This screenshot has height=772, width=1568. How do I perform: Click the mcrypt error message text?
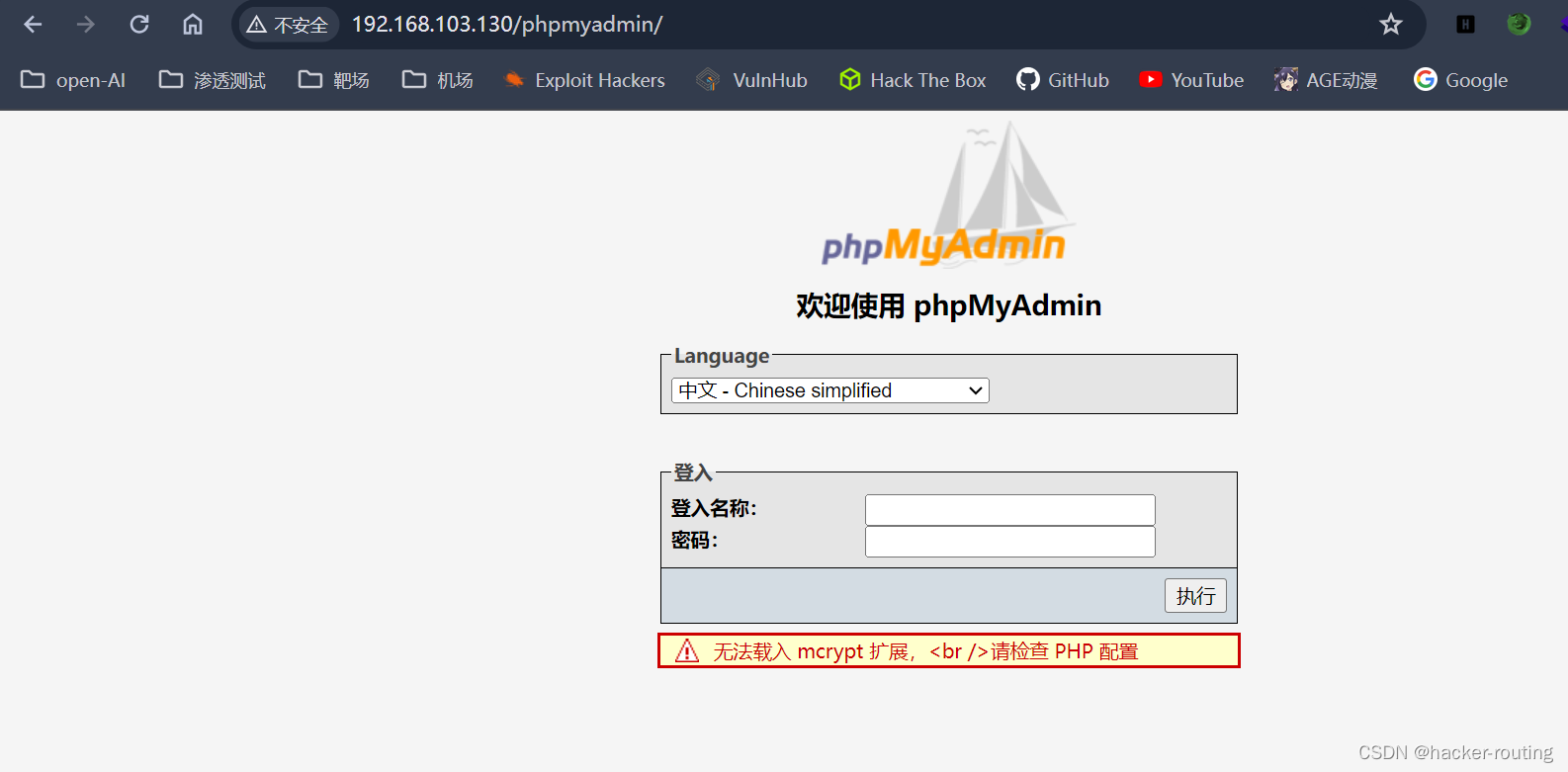pyautogui.click(x=925, y=651)
